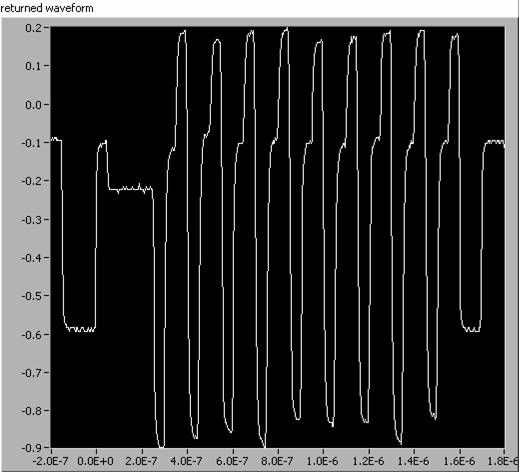Click the -2.0E-7 x-axis start marker
The width and height of the screenshot is (519, 472).
(50, 462)
